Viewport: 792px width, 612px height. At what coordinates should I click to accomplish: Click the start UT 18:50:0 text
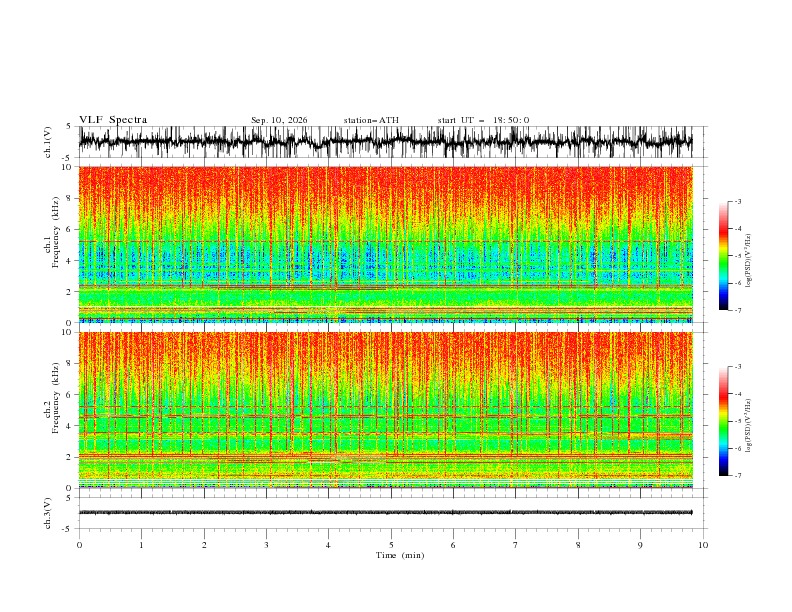point(483,120)
